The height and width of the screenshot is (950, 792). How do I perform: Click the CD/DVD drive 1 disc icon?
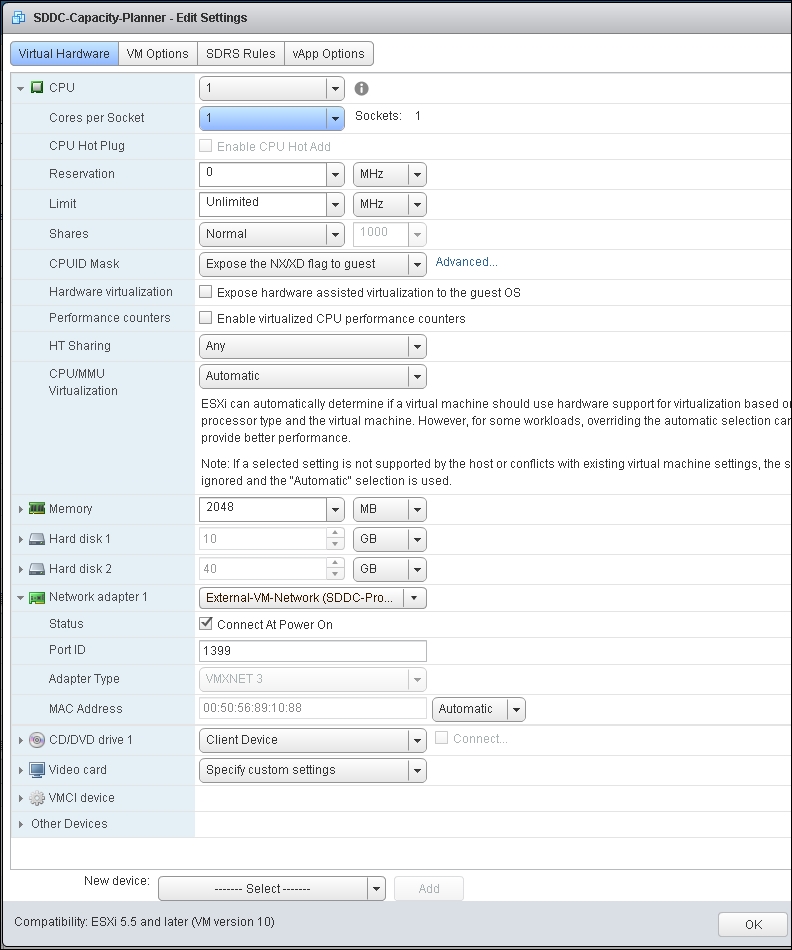[x=37, y=740]
